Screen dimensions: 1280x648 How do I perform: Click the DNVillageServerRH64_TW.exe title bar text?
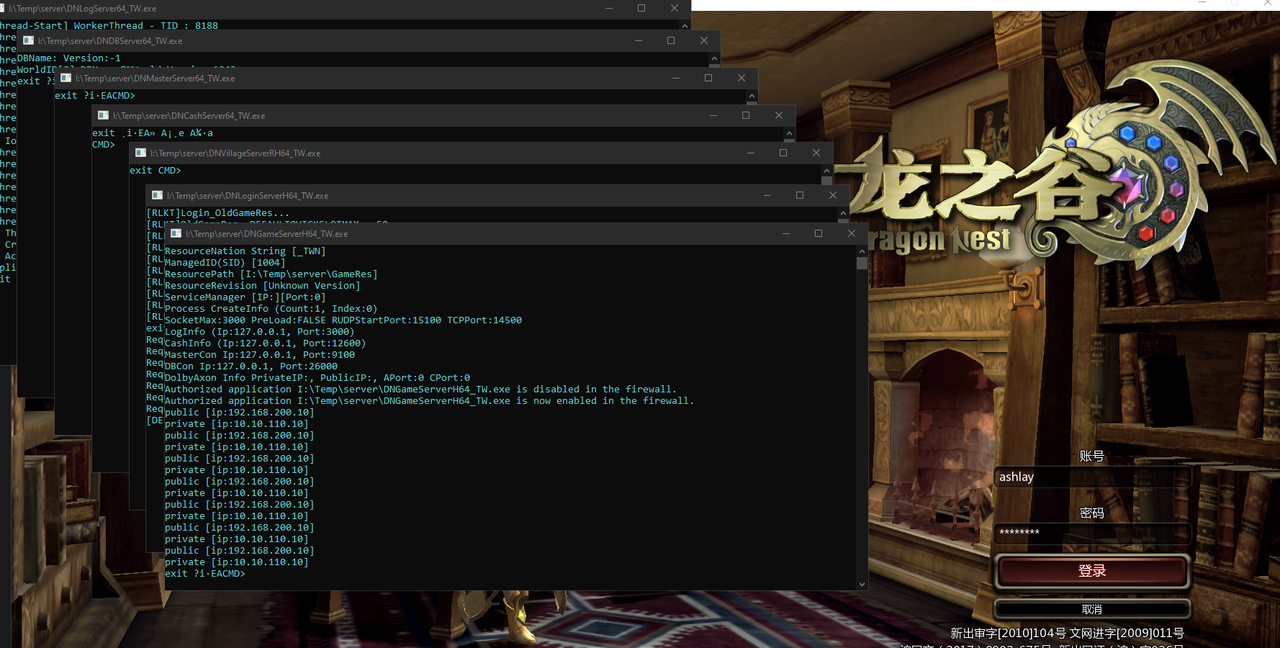(x=235, y=153)
